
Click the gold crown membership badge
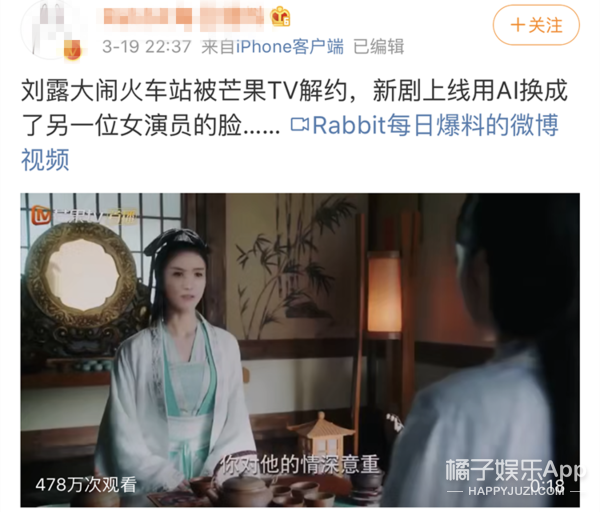pos(280,16)
